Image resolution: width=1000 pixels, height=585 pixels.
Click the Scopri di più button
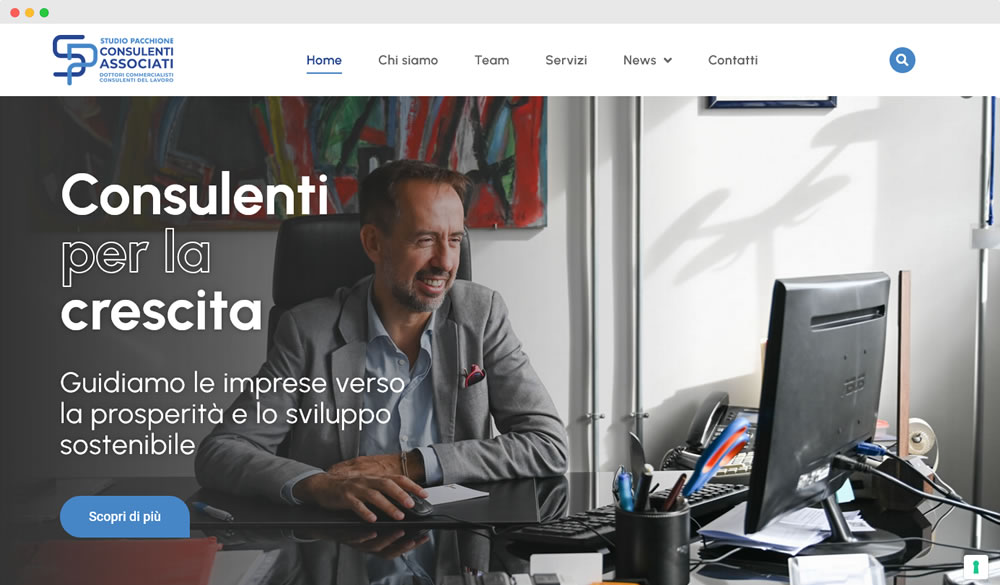pos(125,517)
